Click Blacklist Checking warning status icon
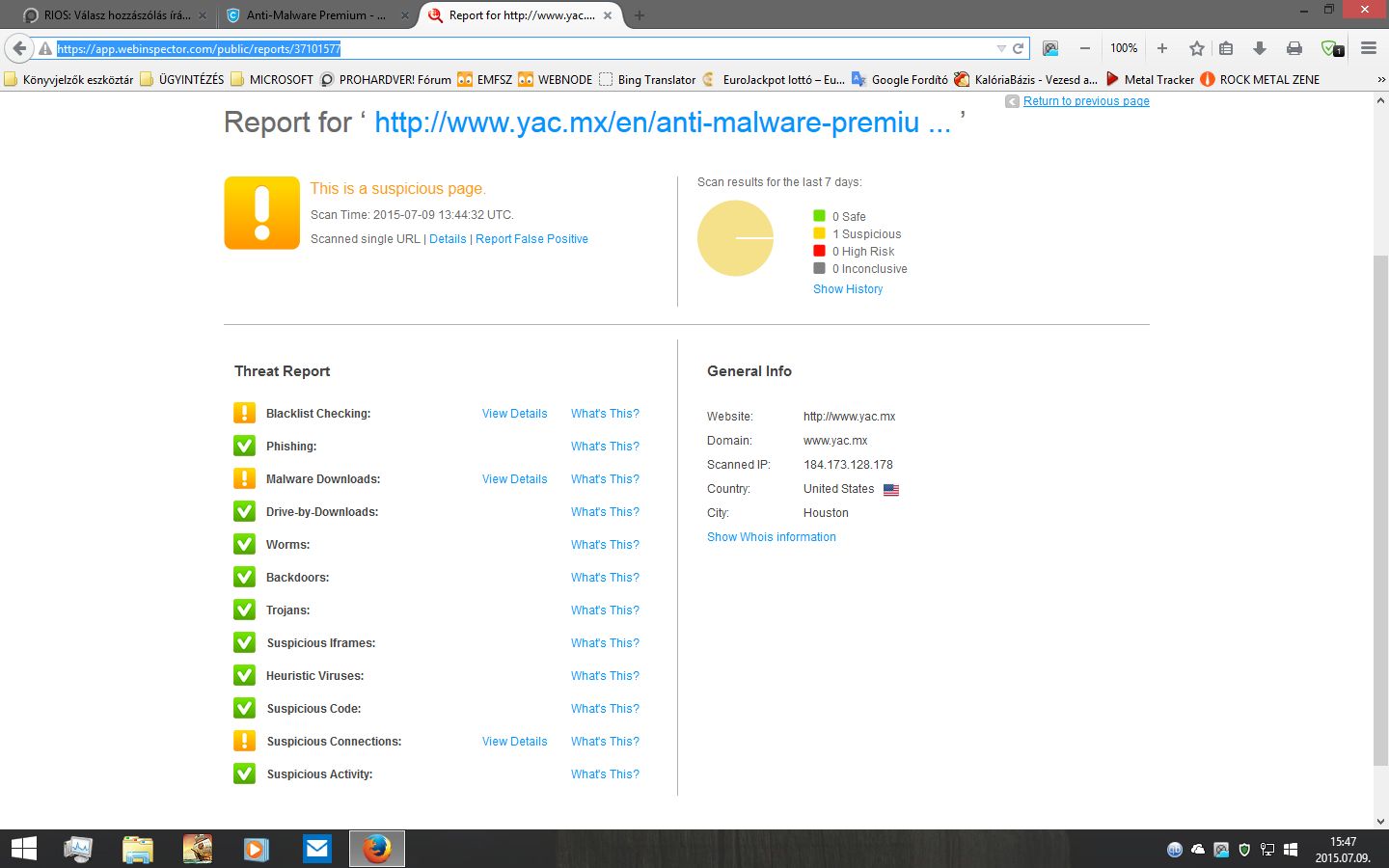 [x=245, y=413]
